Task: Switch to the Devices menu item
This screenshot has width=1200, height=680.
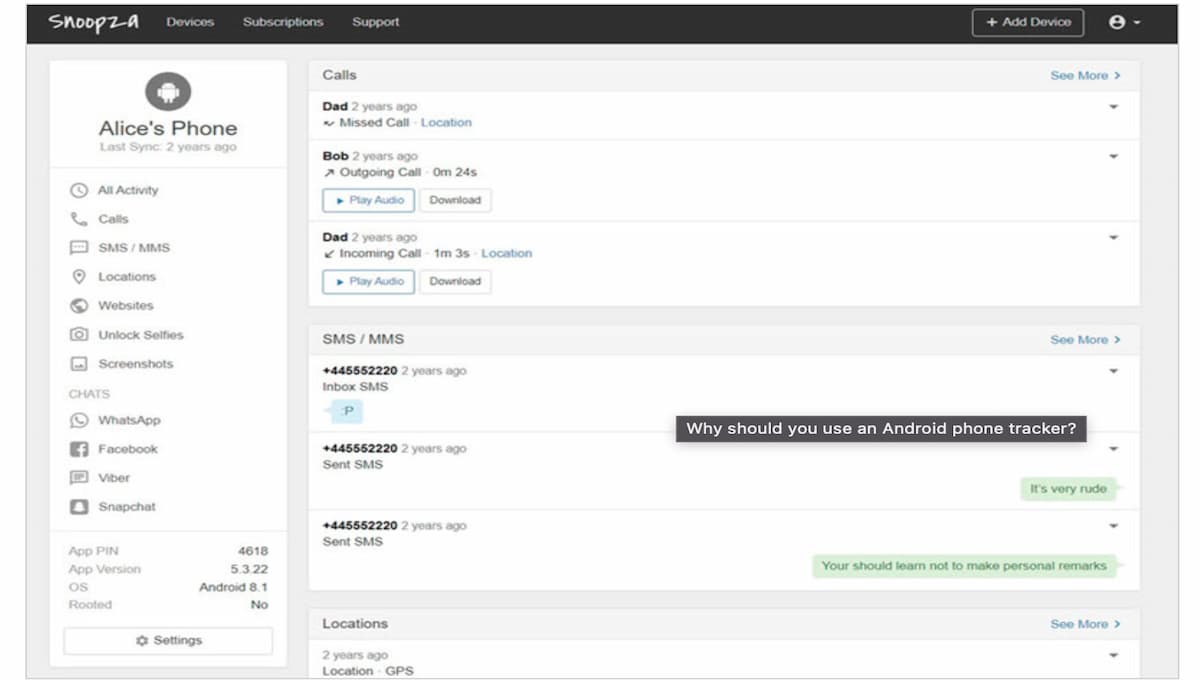Action: (190, 21)
